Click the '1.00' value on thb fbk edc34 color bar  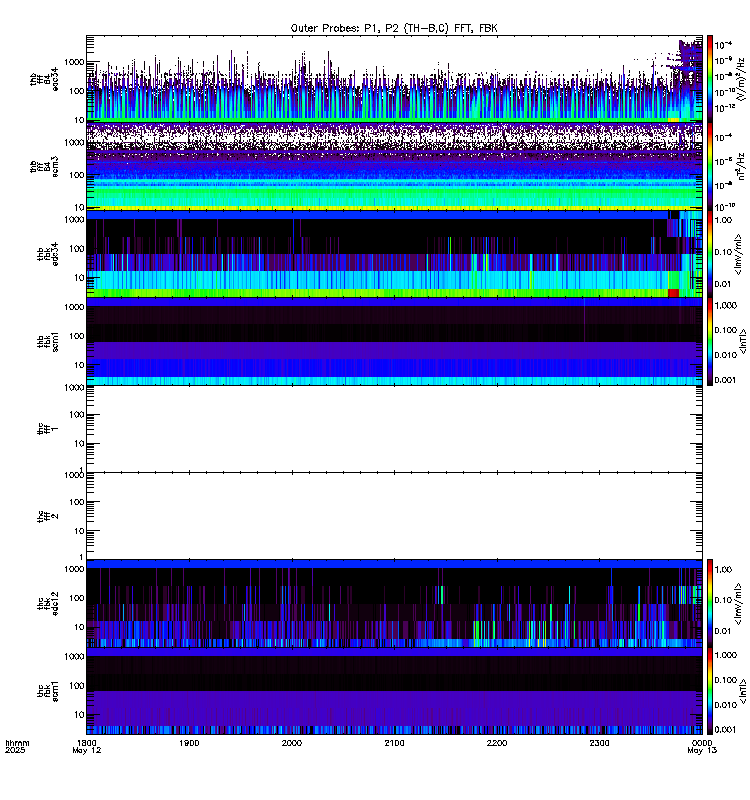coord(723,220)
